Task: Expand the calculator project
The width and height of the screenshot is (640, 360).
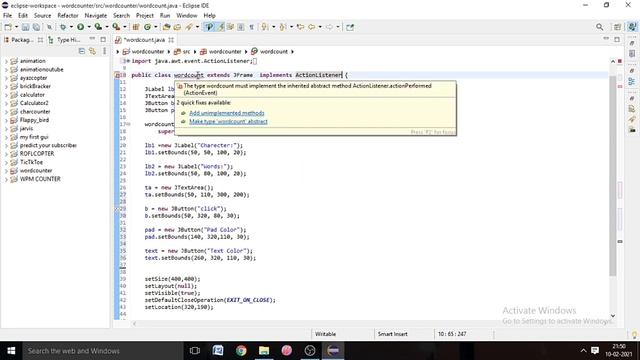Action: 6,95
